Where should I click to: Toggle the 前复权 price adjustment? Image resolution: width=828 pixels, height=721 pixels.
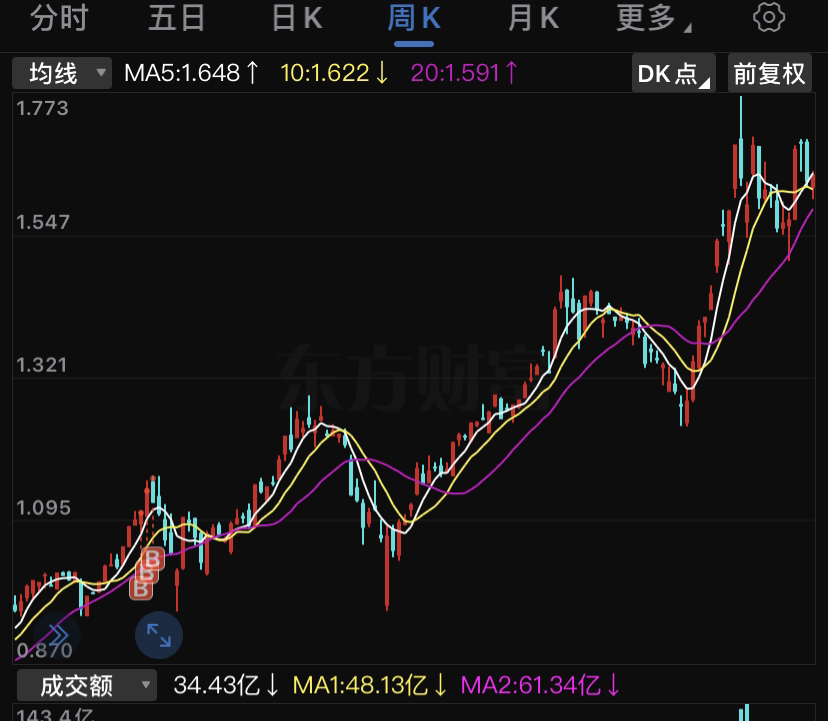[x=769, y=73]
